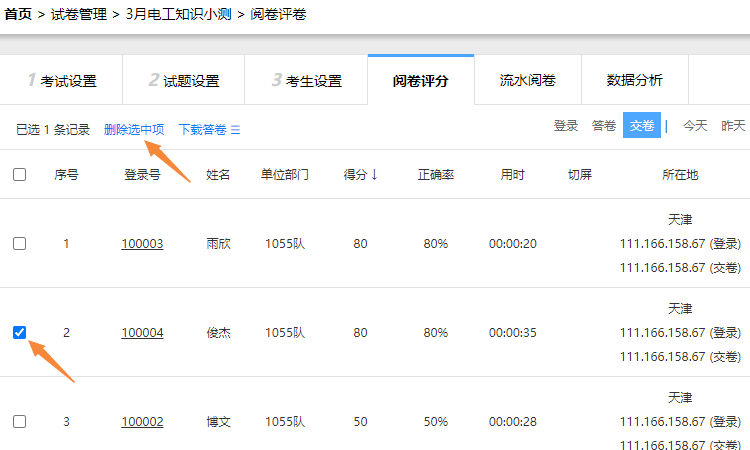The width and height of the screenshot is (750, 450).
Task: Switch to 考试设置 tab
Action: coord(61,80)
